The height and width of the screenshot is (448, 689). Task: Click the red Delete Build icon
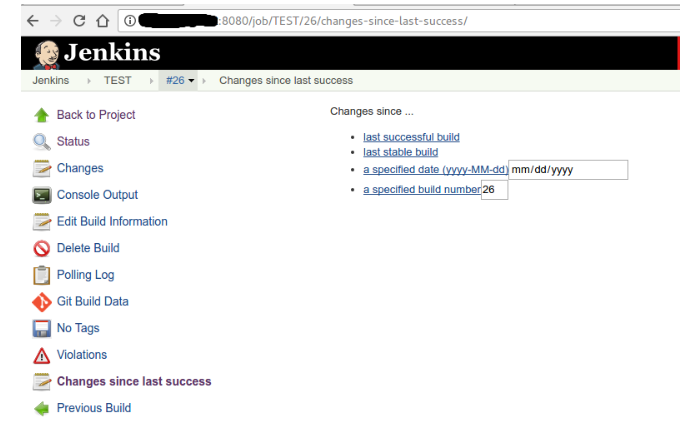[x=41, y=248]
